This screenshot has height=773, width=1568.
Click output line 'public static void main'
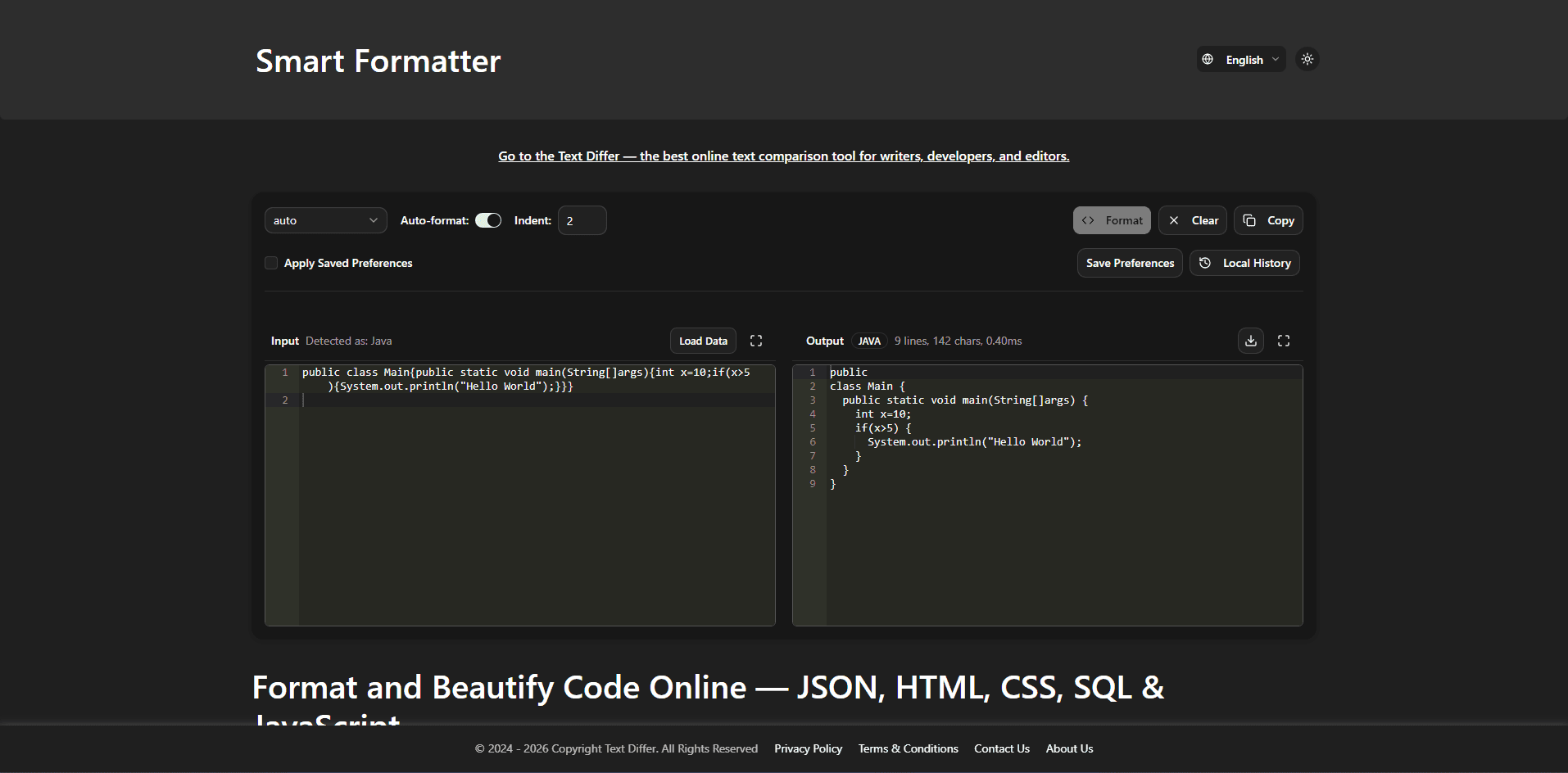965,400
